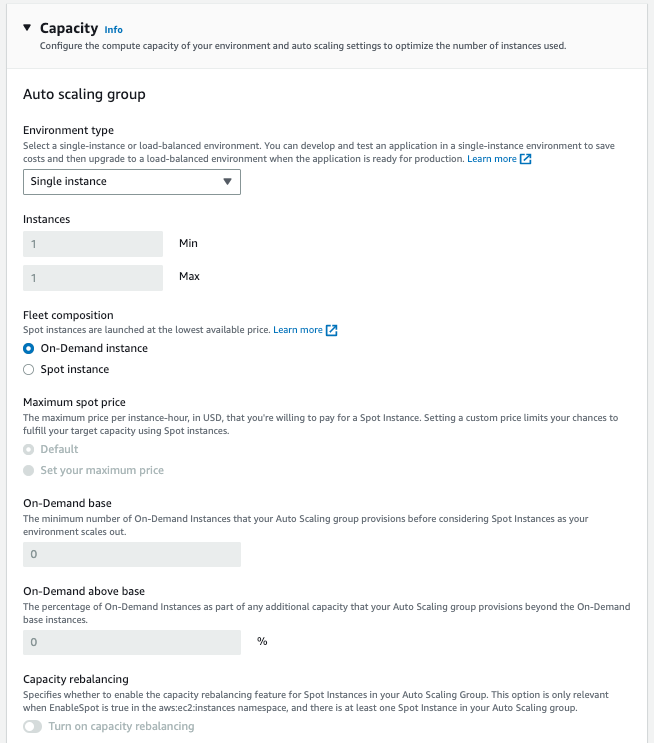Click the On-Demand above base percentage field
The image size is (654, 743).
131,642
